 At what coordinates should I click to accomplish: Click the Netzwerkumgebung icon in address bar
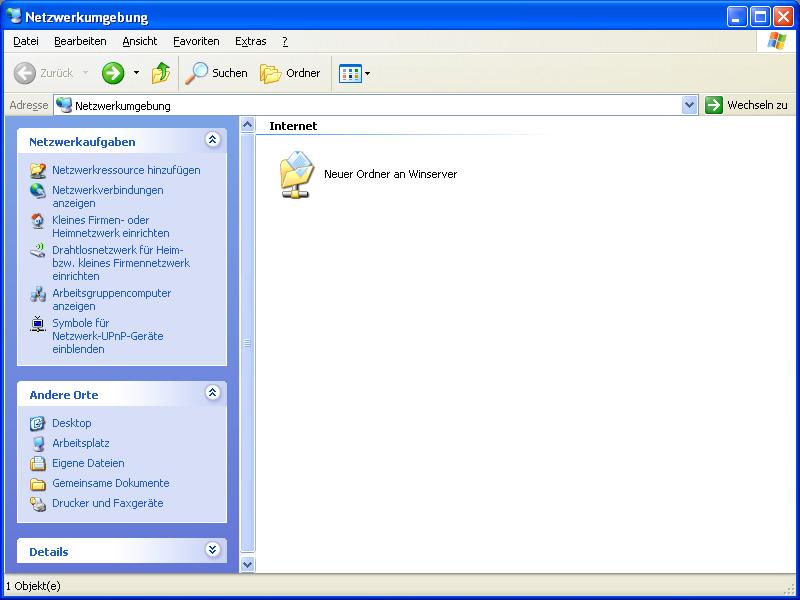point(64,105)
